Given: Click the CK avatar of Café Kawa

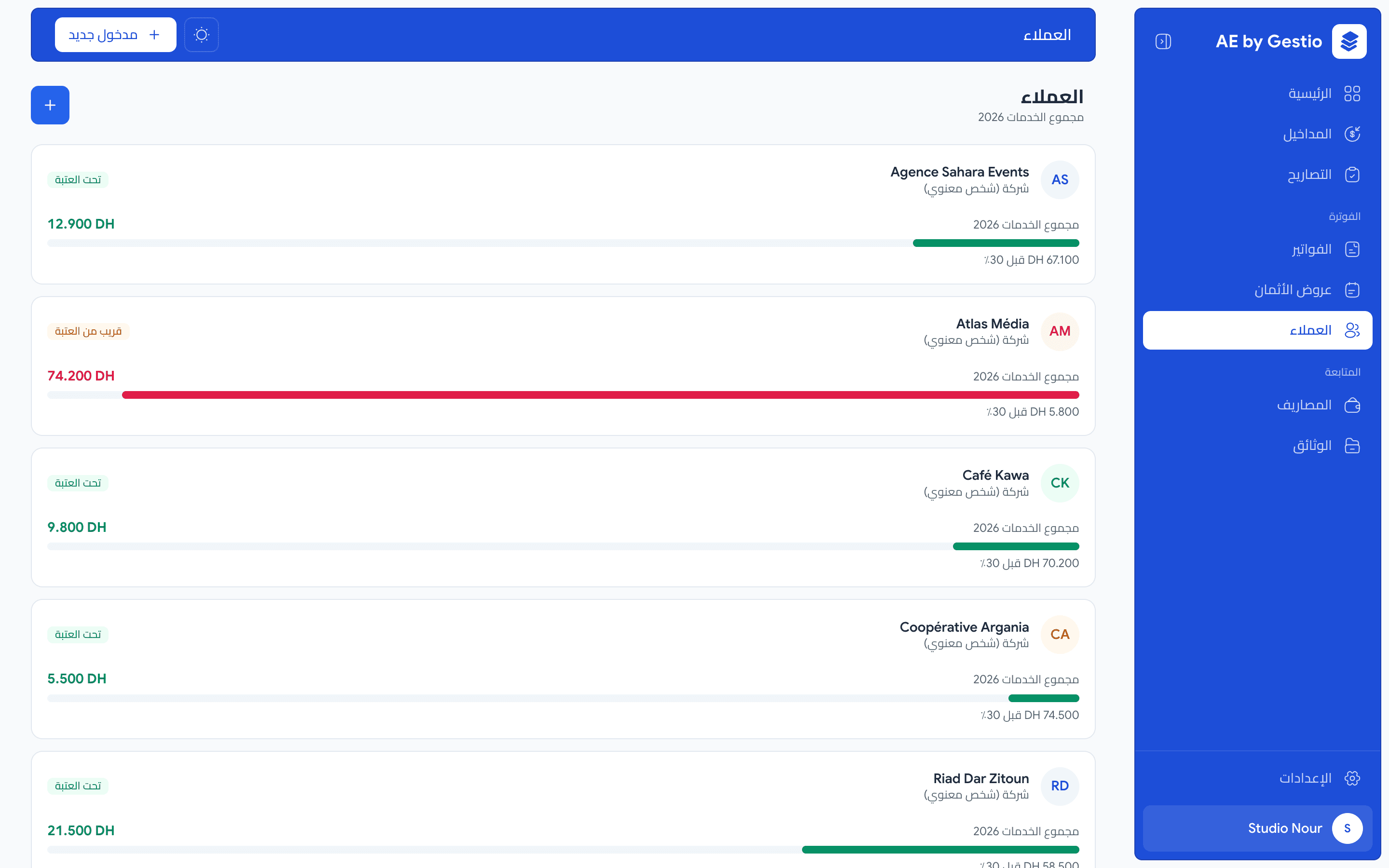Looking at the screenshot, I should tap(1060, 483).
